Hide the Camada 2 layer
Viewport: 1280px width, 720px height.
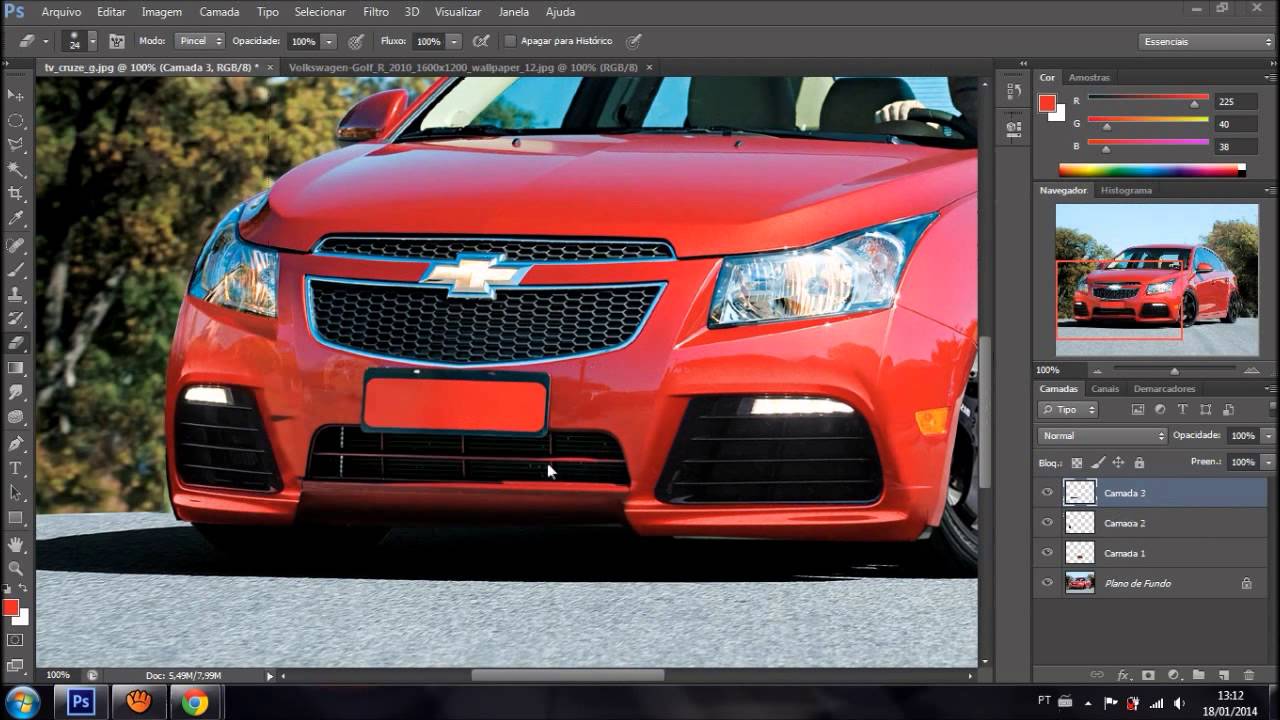[x=1047, y=522]
